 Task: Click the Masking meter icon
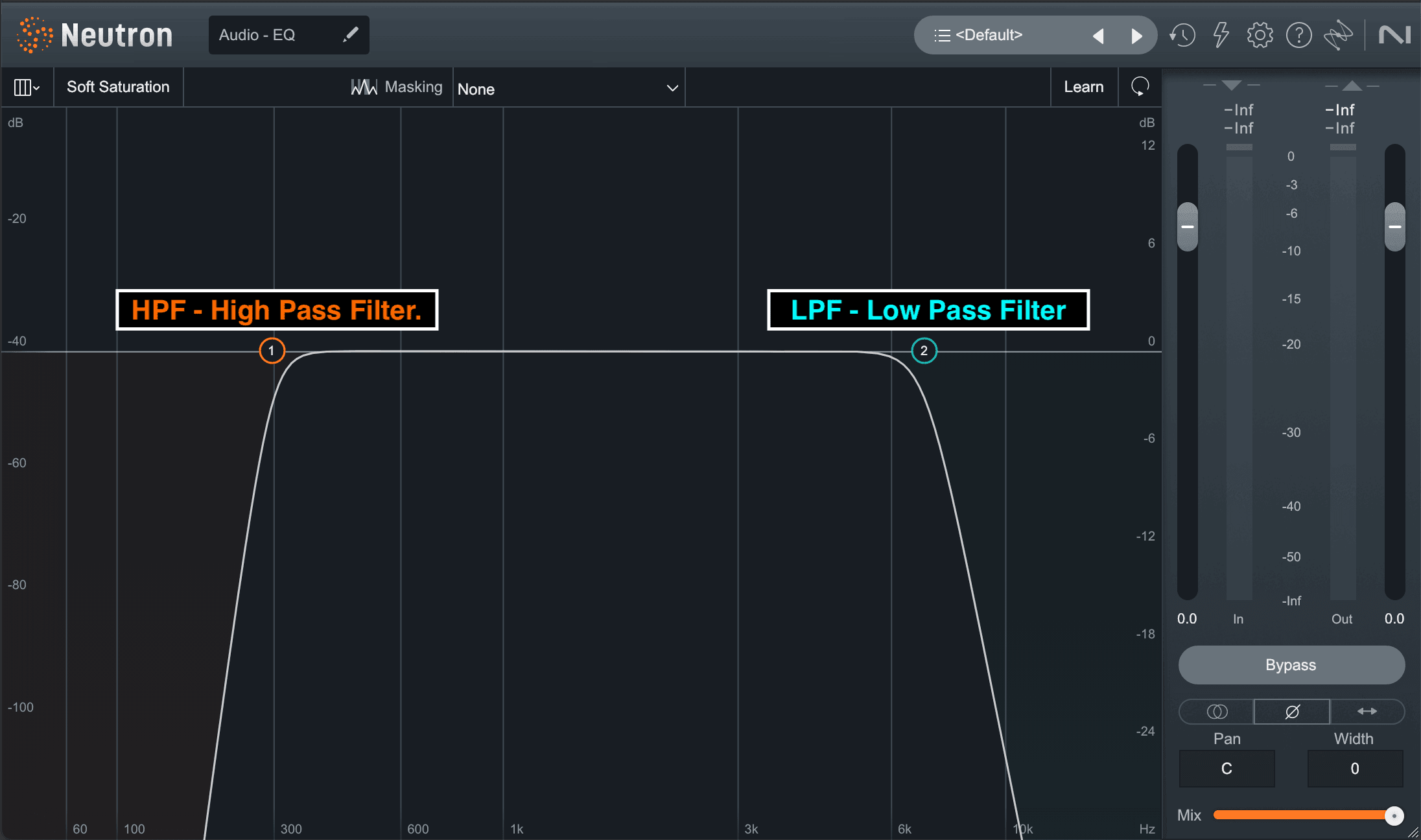(364, 87)
